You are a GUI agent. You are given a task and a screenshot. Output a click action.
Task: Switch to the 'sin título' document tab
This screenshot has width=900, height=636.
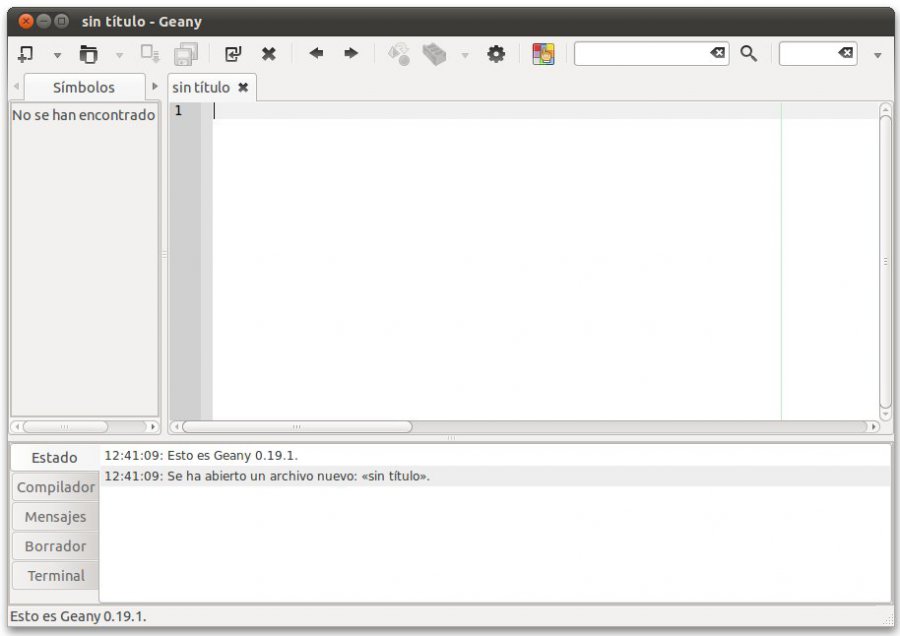pyautogui.click(x=201, y=87)
